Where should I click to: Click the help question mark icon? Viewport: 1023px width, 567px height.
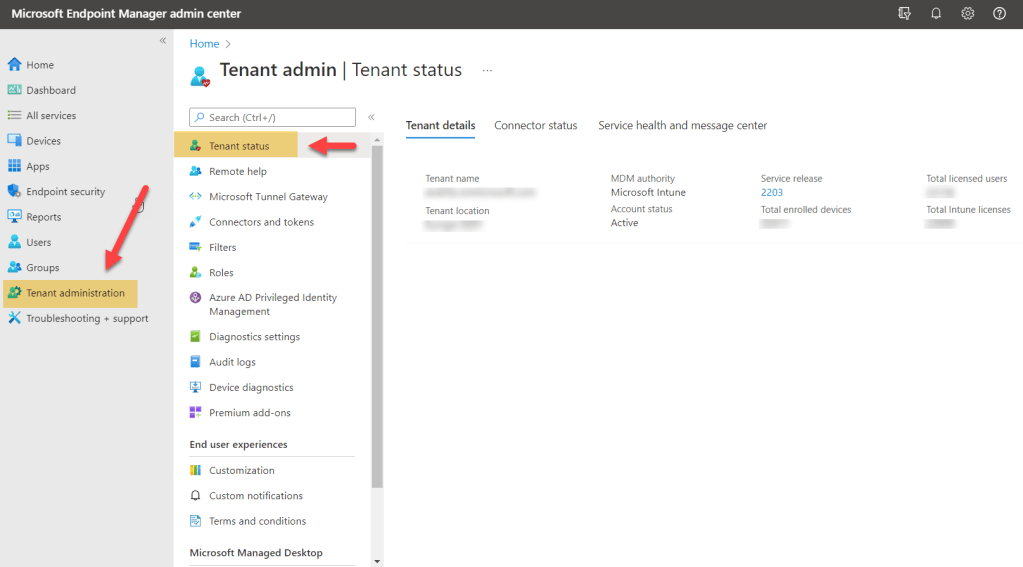tap(999, 14)
